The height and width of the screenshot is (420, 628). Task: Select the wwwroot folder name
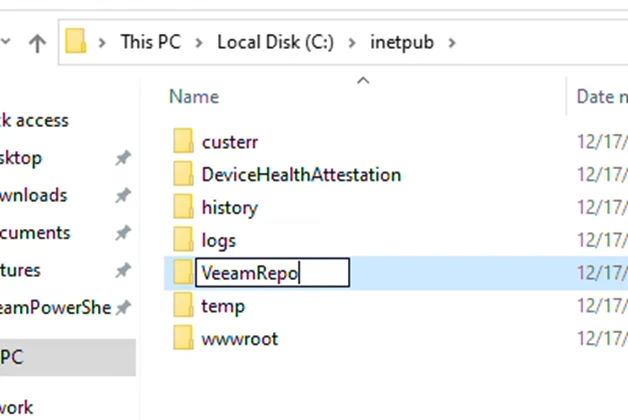point(240,339)
